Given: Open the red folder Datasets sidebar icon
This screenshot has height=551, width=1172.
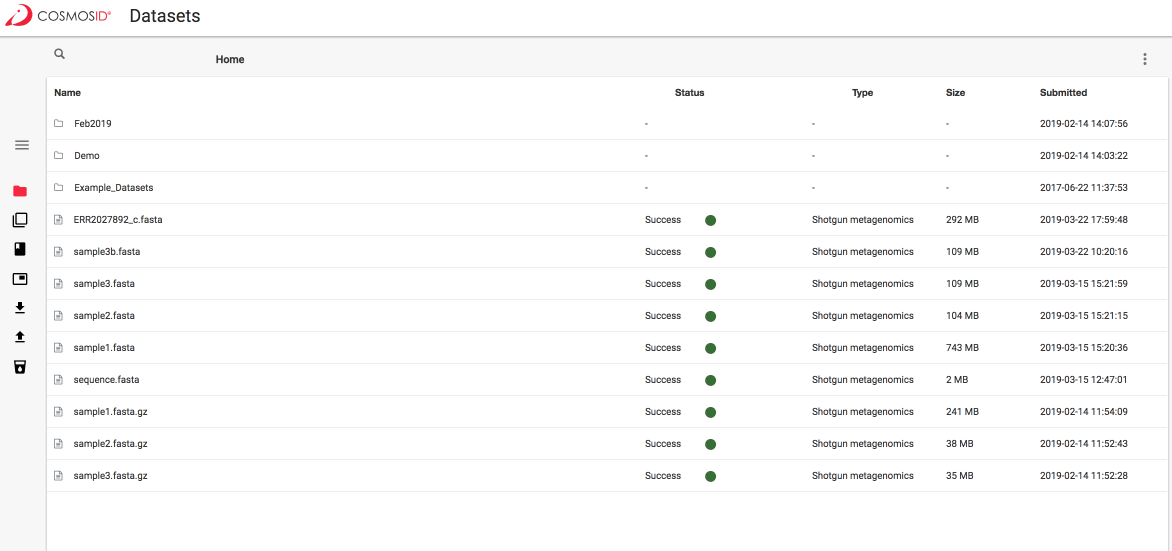Looking at the screenshot, I should [20, 191].
